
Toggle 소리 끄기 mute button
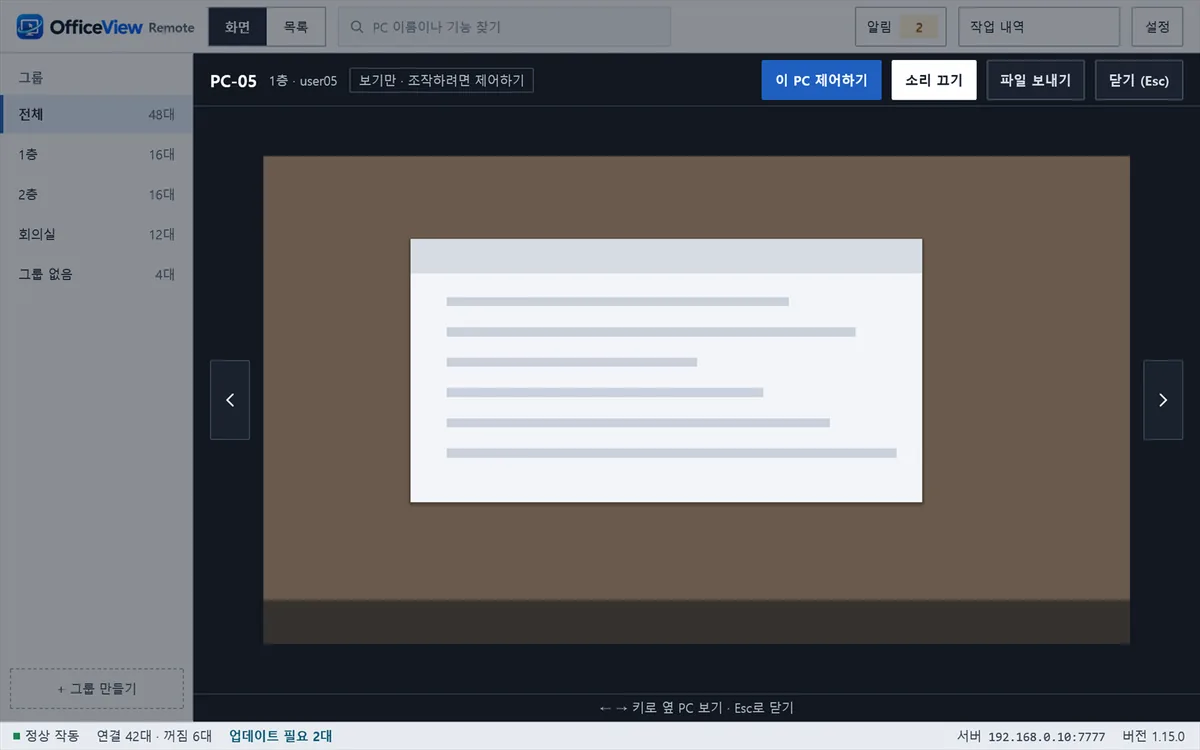point(934,80)
